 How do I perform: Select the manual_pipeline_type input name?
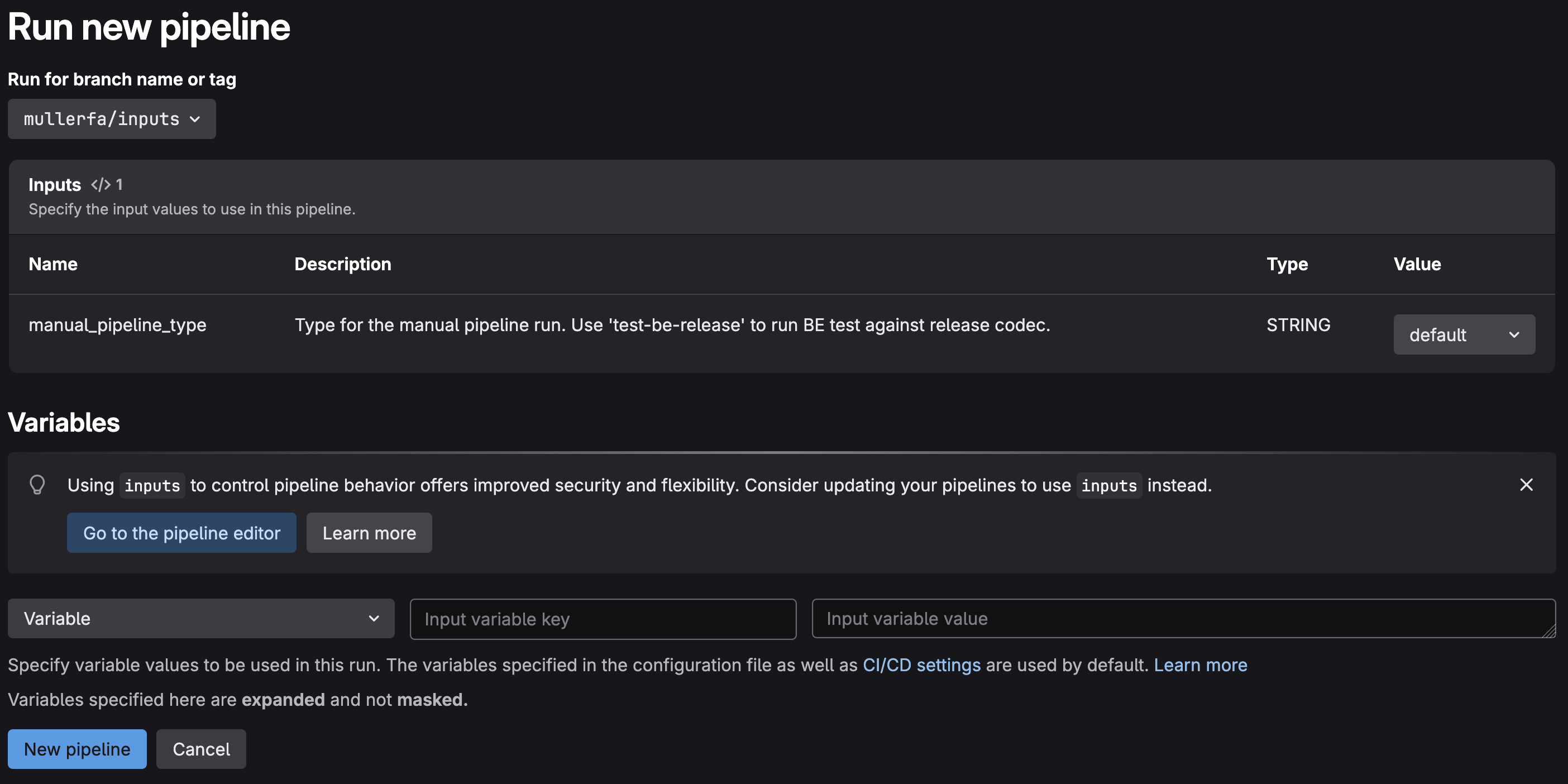[117, 325]
